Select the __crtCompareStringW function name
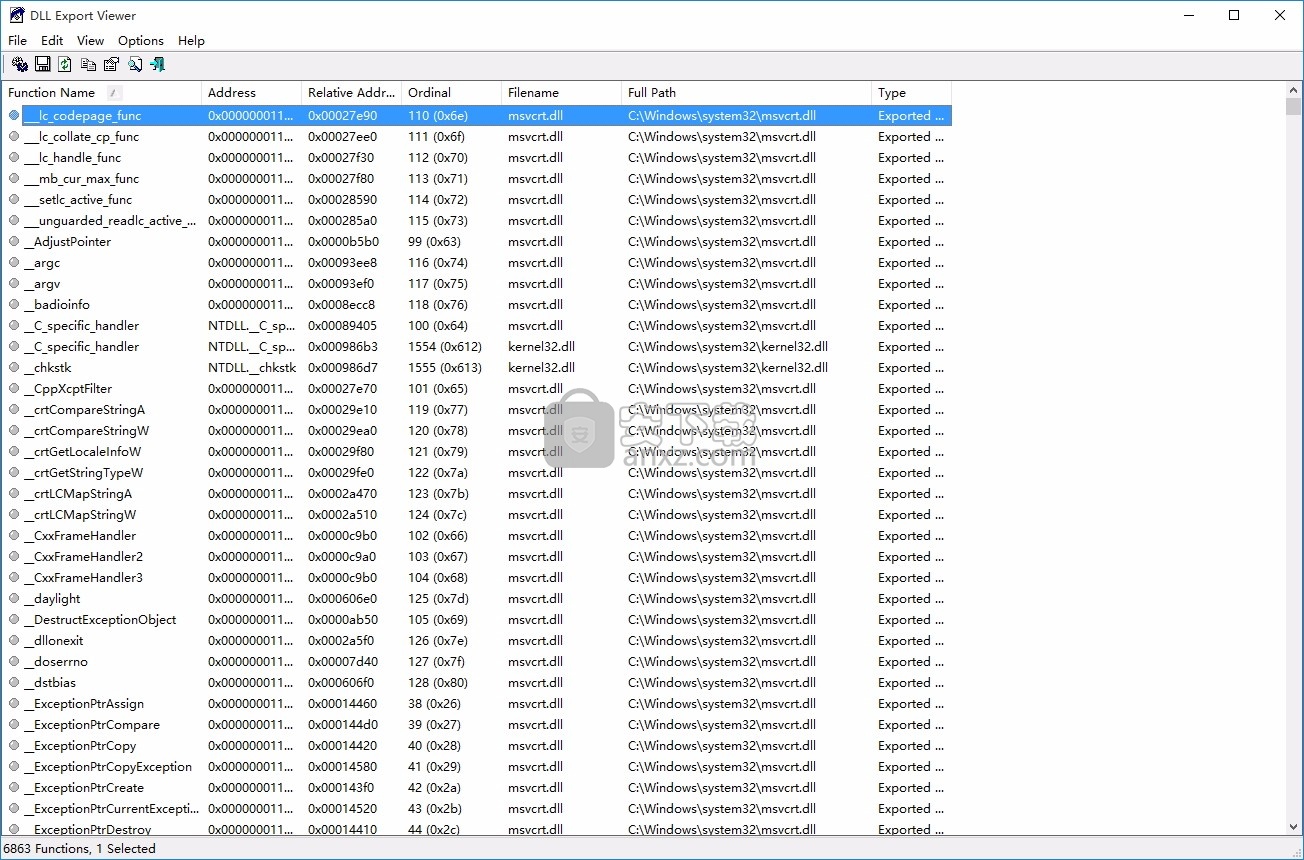The height and width of the screenshot is (860, 1304). coord(87,431)
